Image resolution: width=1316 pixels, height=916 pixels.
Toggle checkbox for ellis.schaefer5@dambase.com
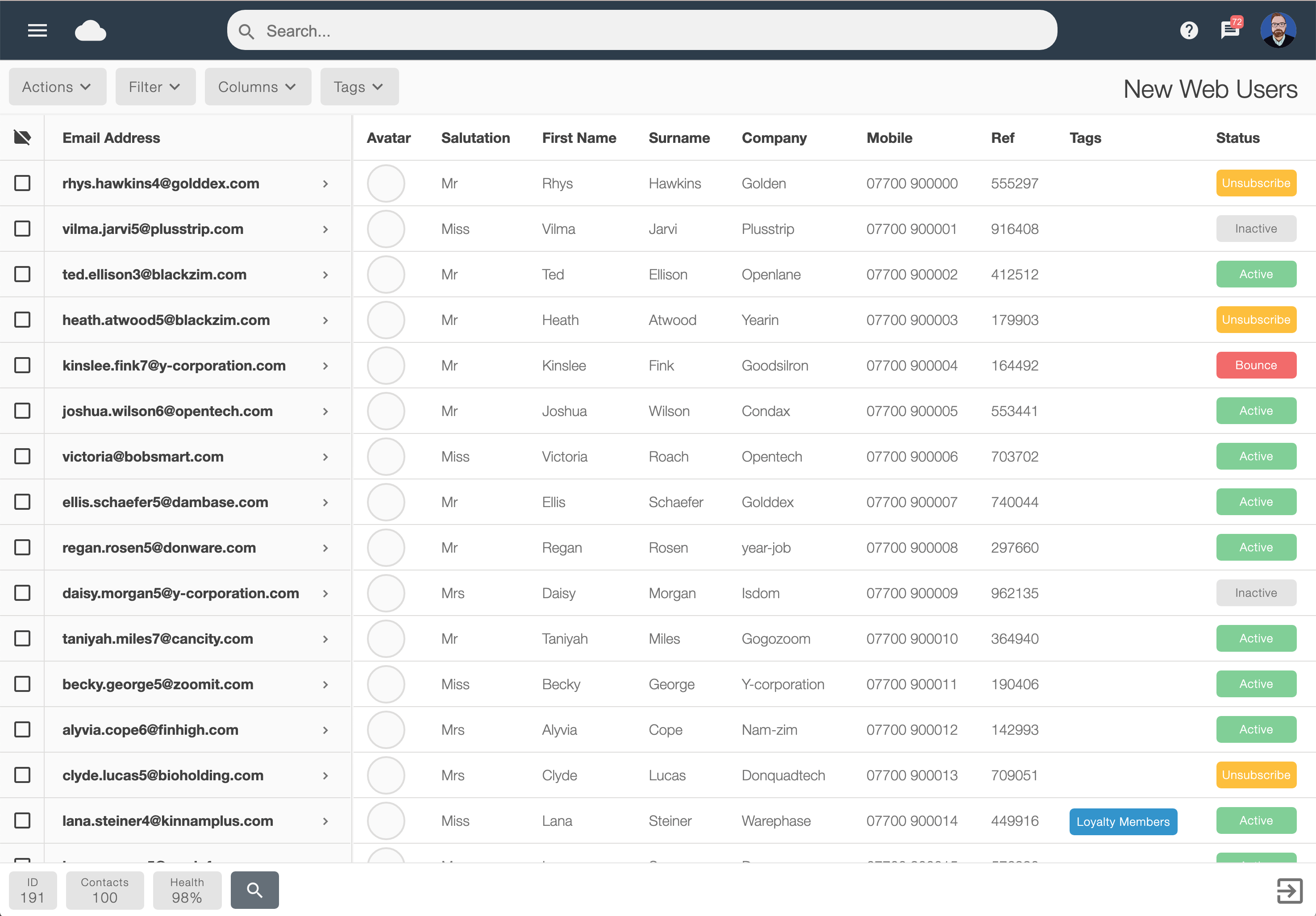pyautogui.click(x=22, y=502)
